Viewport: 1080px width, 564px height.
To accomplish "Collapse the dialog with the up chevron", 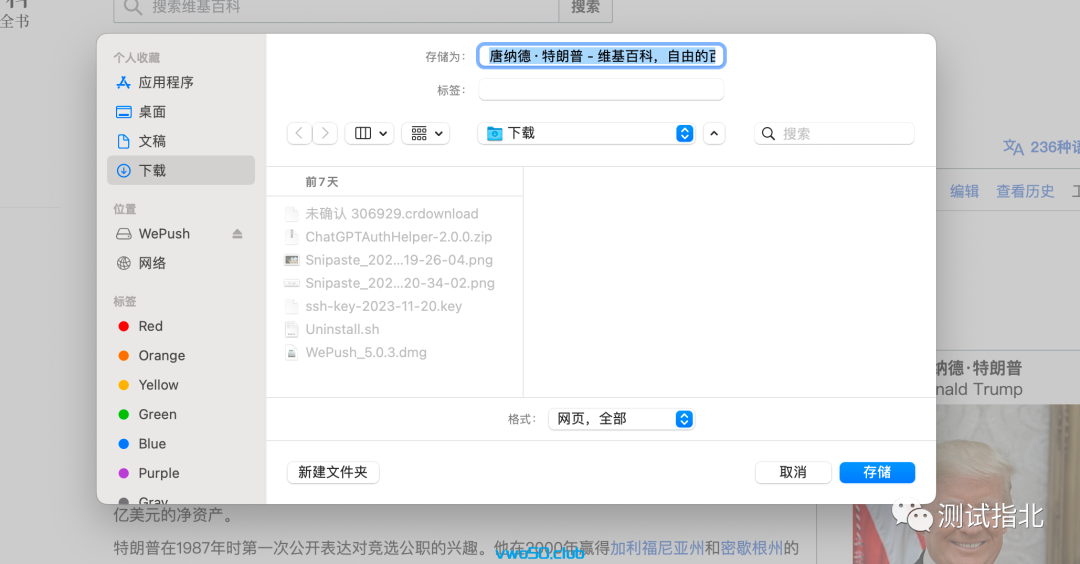I will [714, 134].
